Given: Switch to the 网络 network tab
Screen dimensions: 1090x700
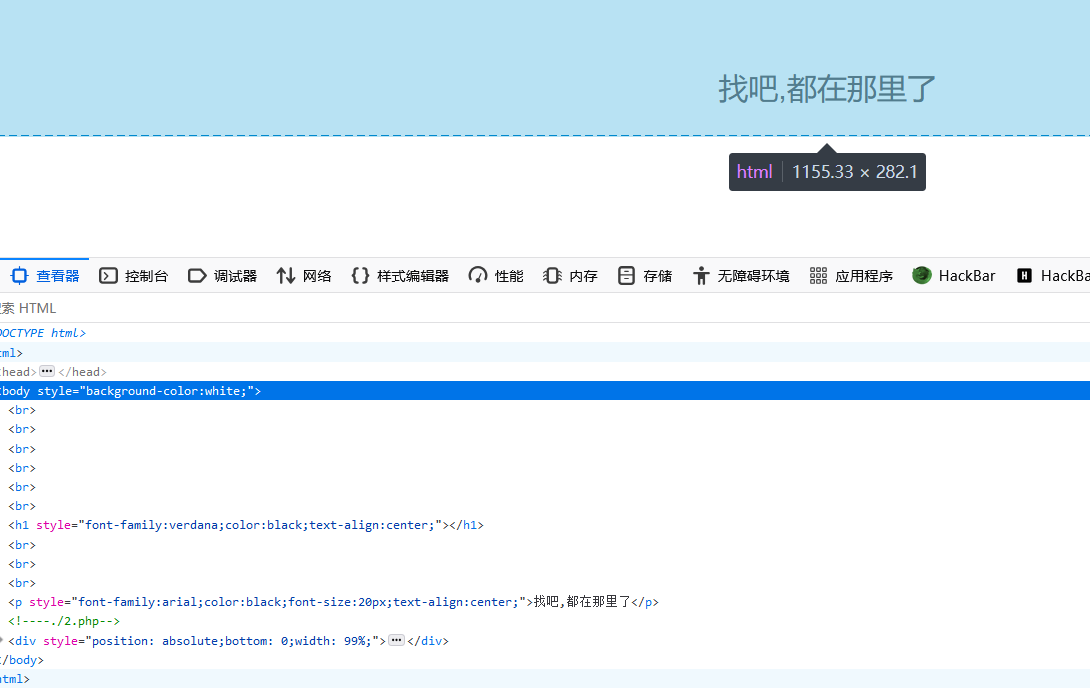Looking at the screenshot, I should tap(304, 276).
